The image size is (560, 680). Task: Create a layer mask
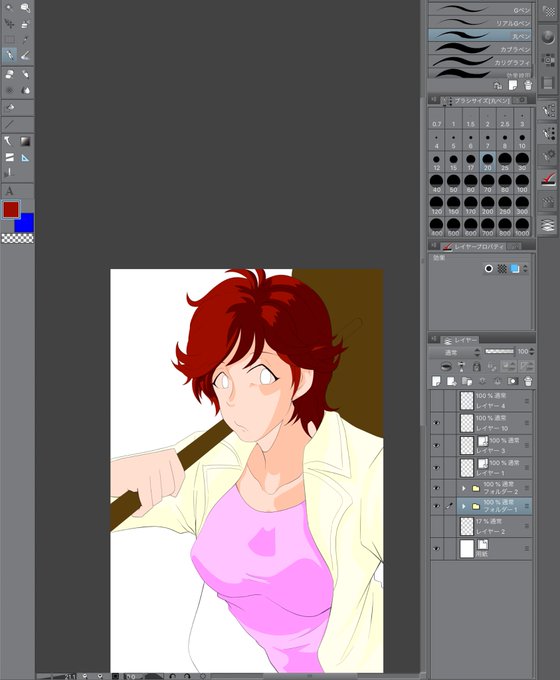(512, 381)
